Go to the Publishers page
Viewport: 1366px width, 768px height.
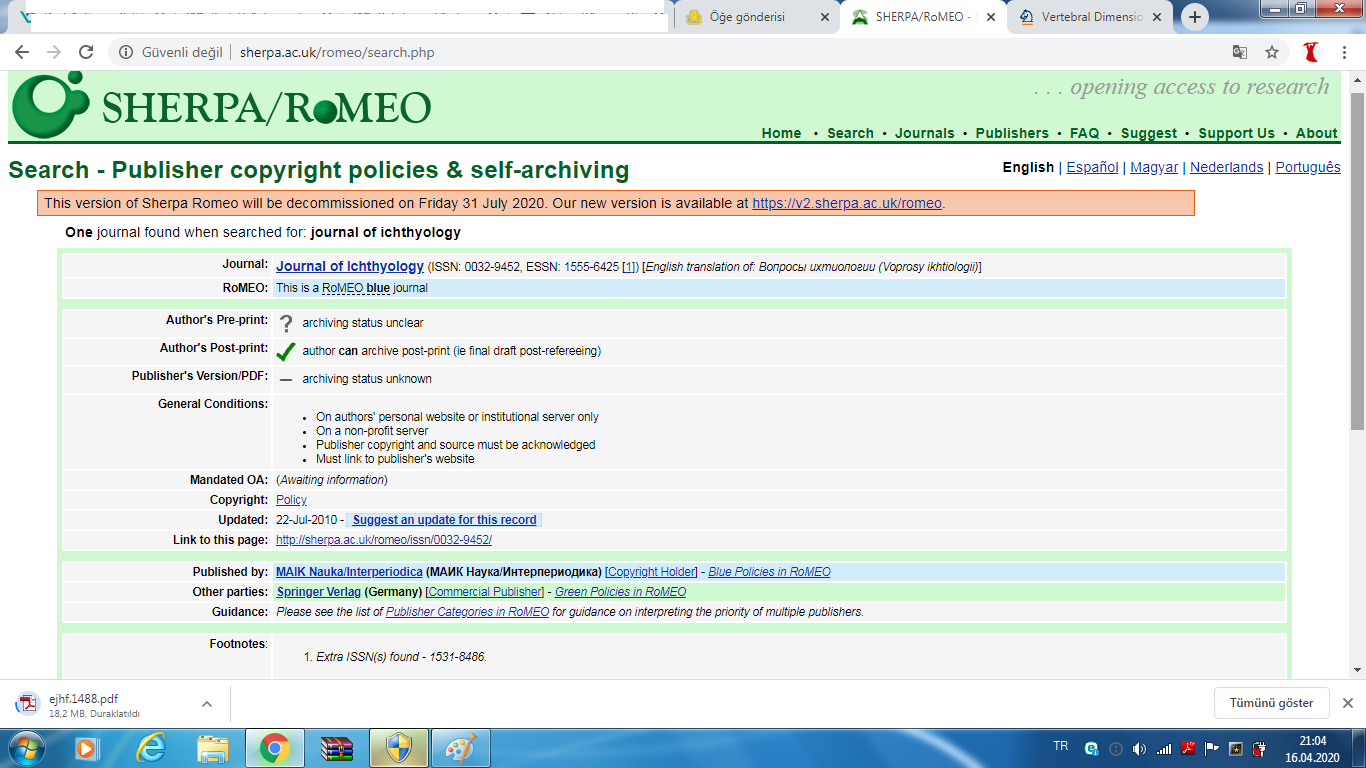tap(1012, 133)
